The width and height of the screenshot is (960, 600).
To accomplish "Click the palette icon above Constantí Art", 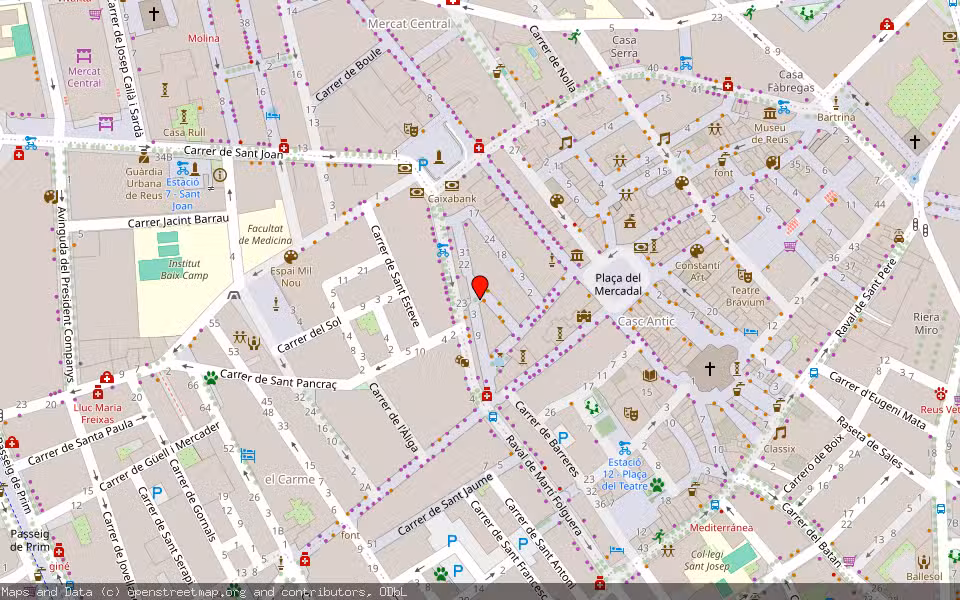I will [x=697, y=250].
